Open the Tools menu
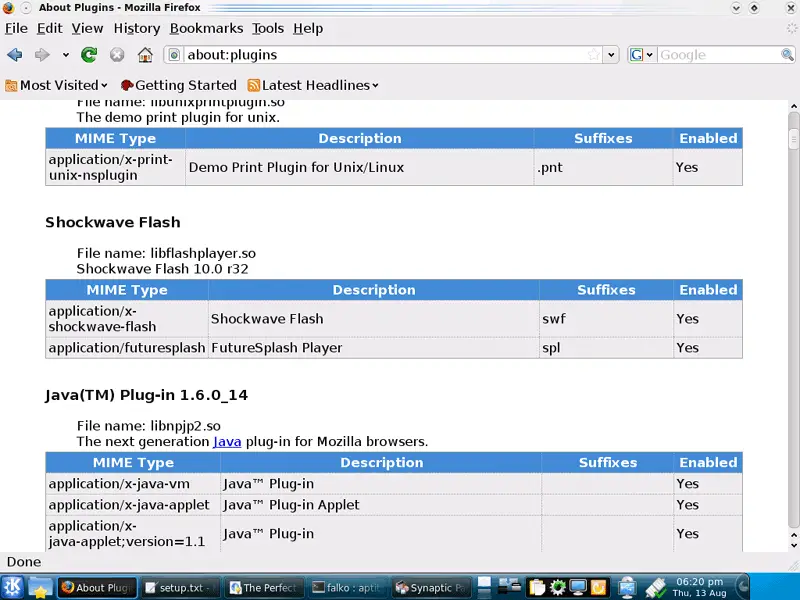 268,29
